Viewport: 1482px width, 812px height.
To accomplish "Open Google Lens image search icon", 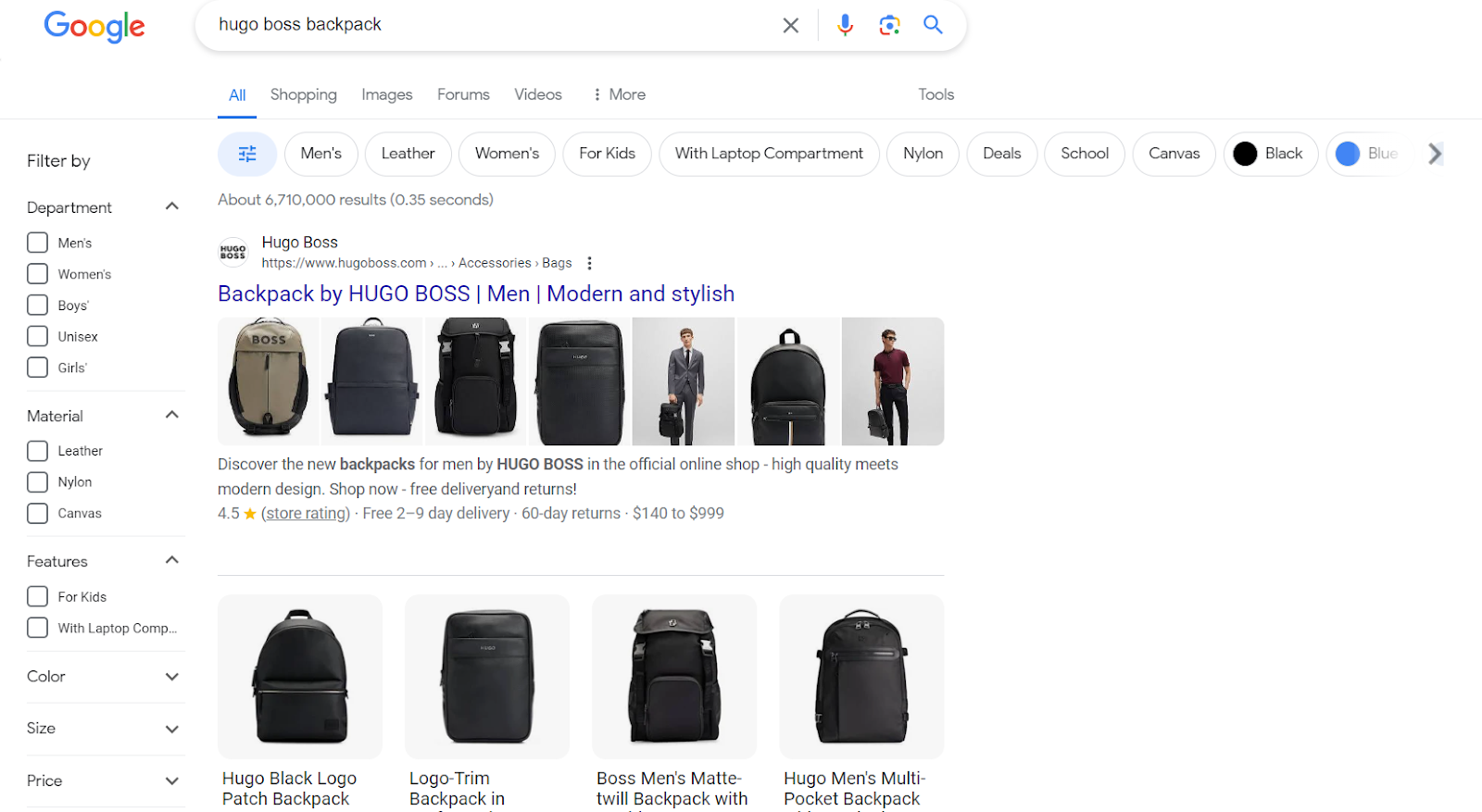I will [x=889, y=25].
